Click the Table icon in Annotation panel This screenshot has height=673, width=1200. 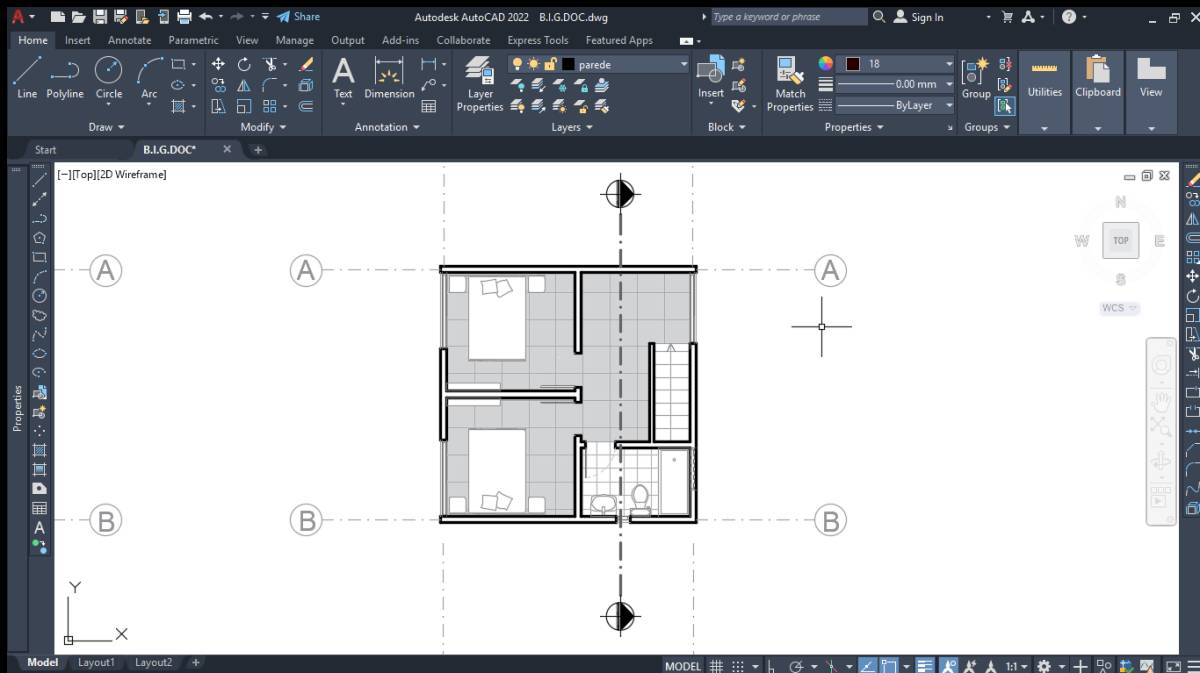pos(429,106)
